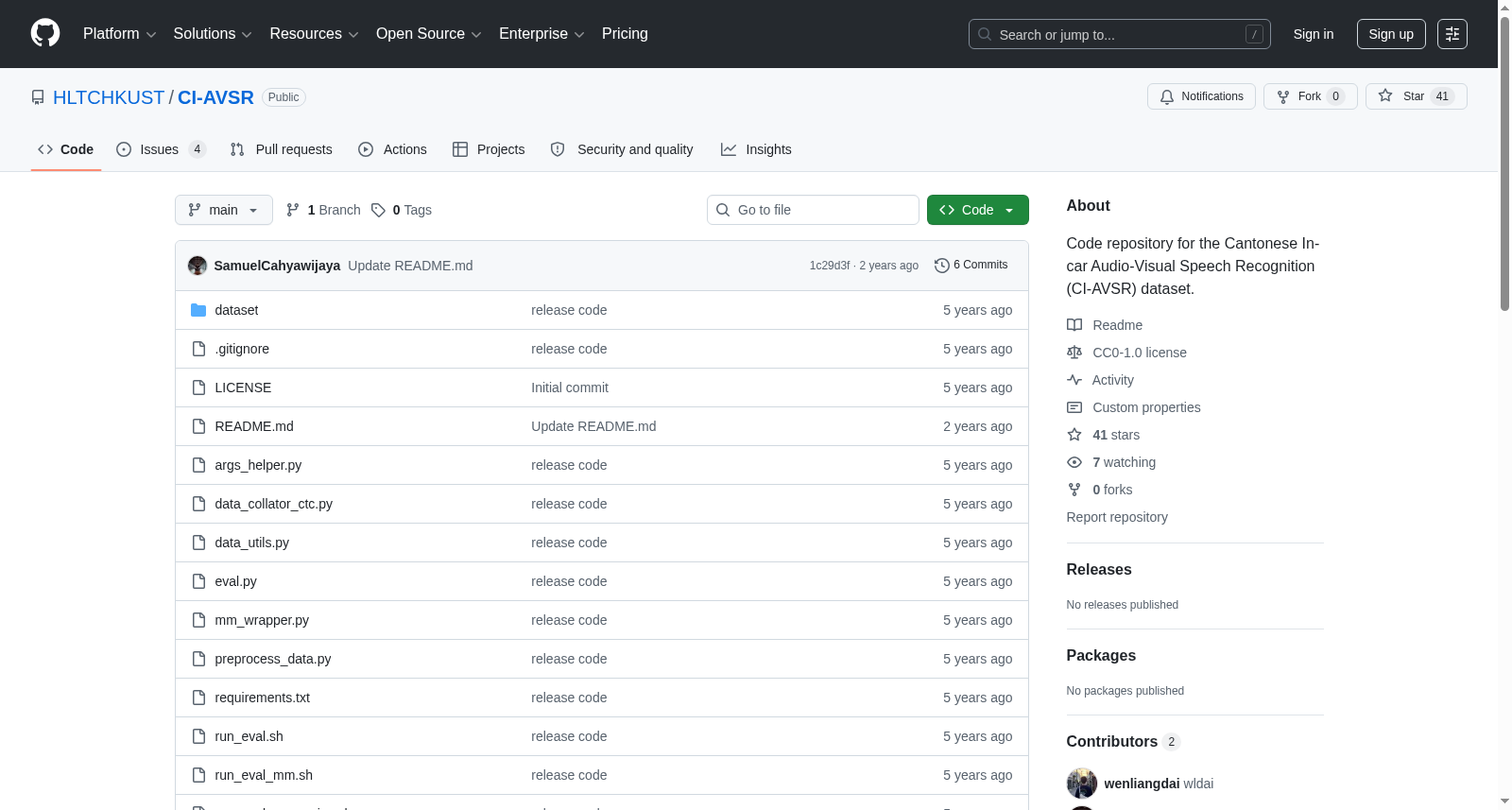Click SamuelCahyawijaya's avatar image
This screenshot has height=810, width=1512.
(x=198, y=266)
